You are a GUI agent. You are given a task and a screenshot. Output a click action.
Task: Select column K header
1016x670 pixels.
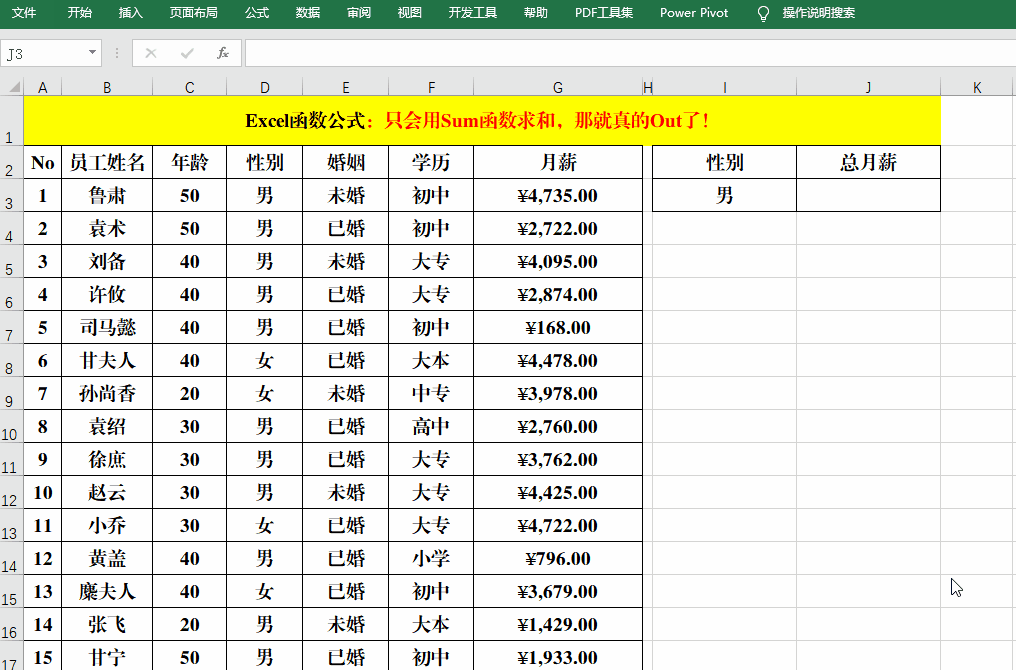977,87
